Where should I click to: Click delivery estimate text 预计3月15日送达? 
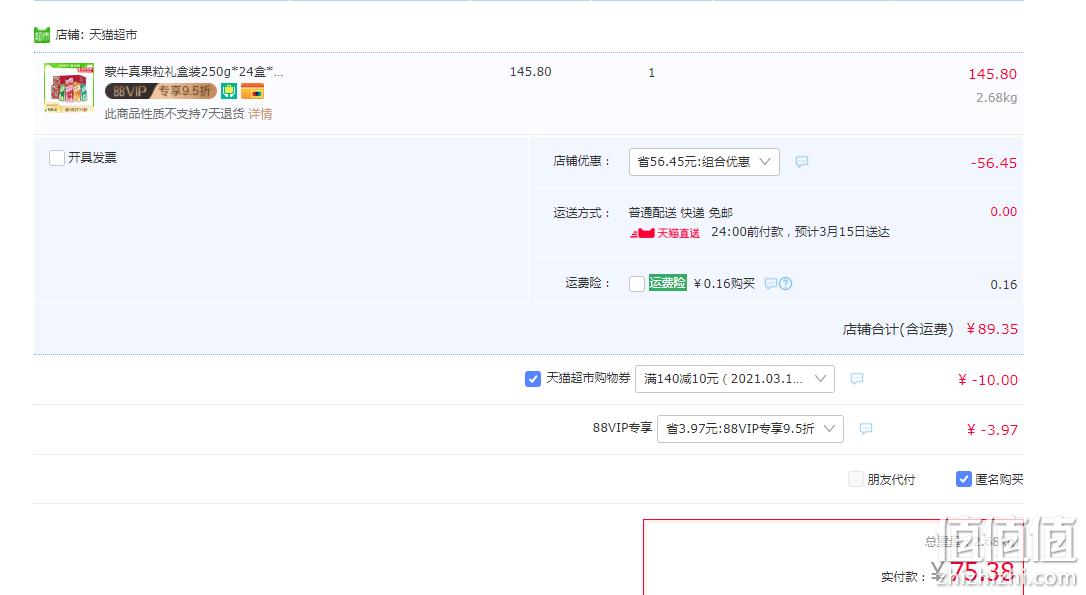[842, 232]
